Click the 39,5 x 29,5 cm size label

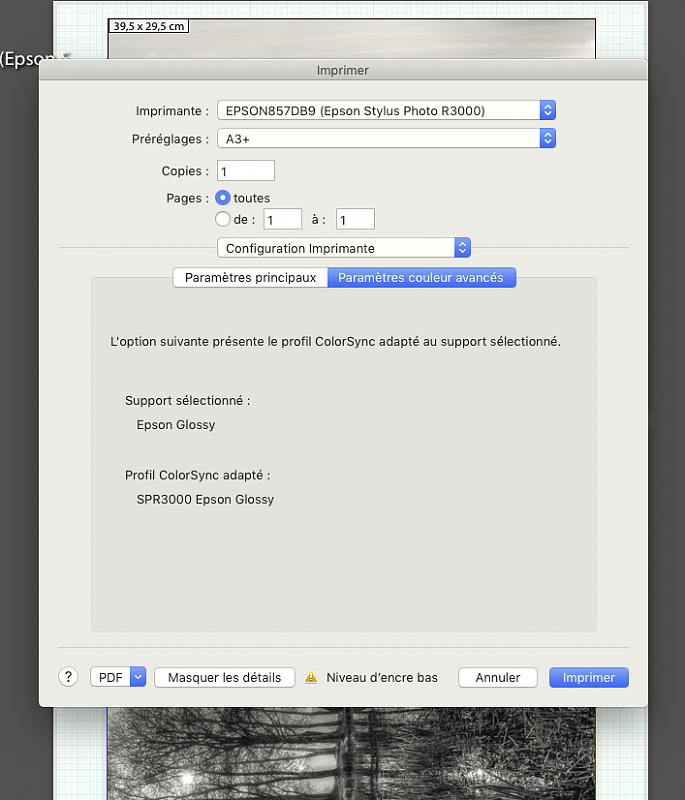pyautogui.click(x=149, y=26)
